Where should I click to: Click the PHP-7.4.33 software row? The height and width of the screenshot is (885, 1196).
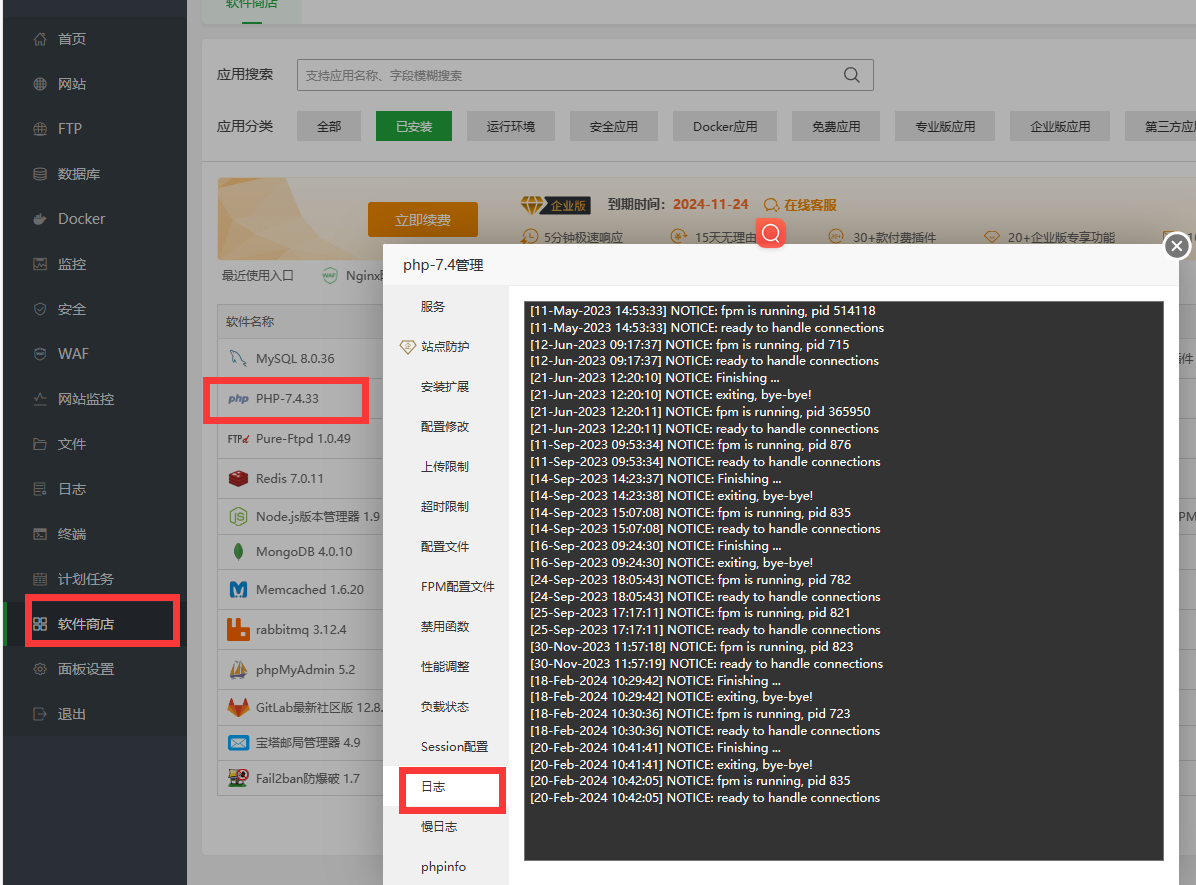300,399
